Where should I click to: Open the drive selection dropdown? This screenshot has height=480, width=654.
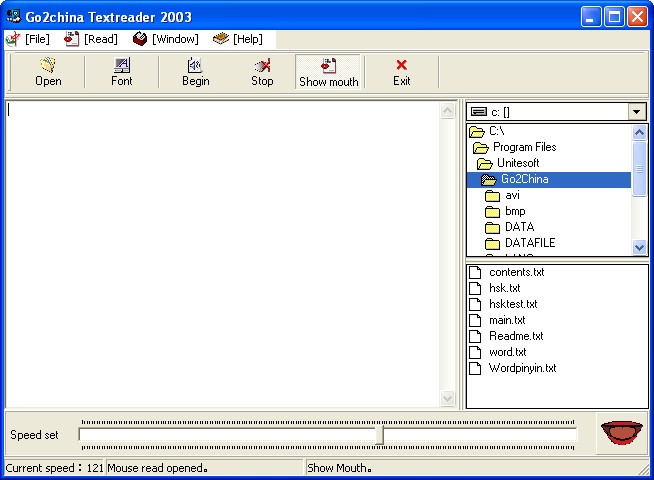pos(636,112)
